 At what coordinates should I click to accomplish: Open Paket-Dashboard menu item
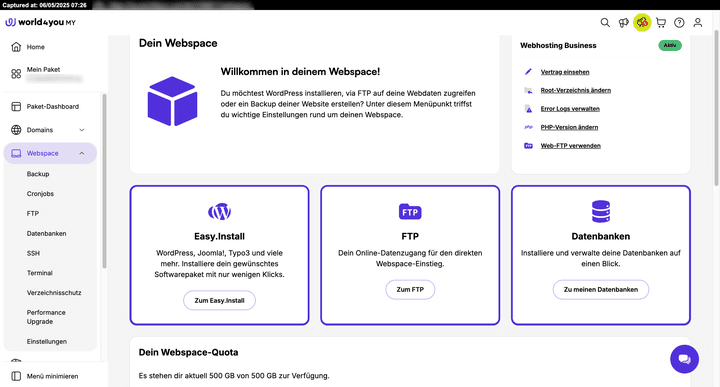(x=53, y=107)
